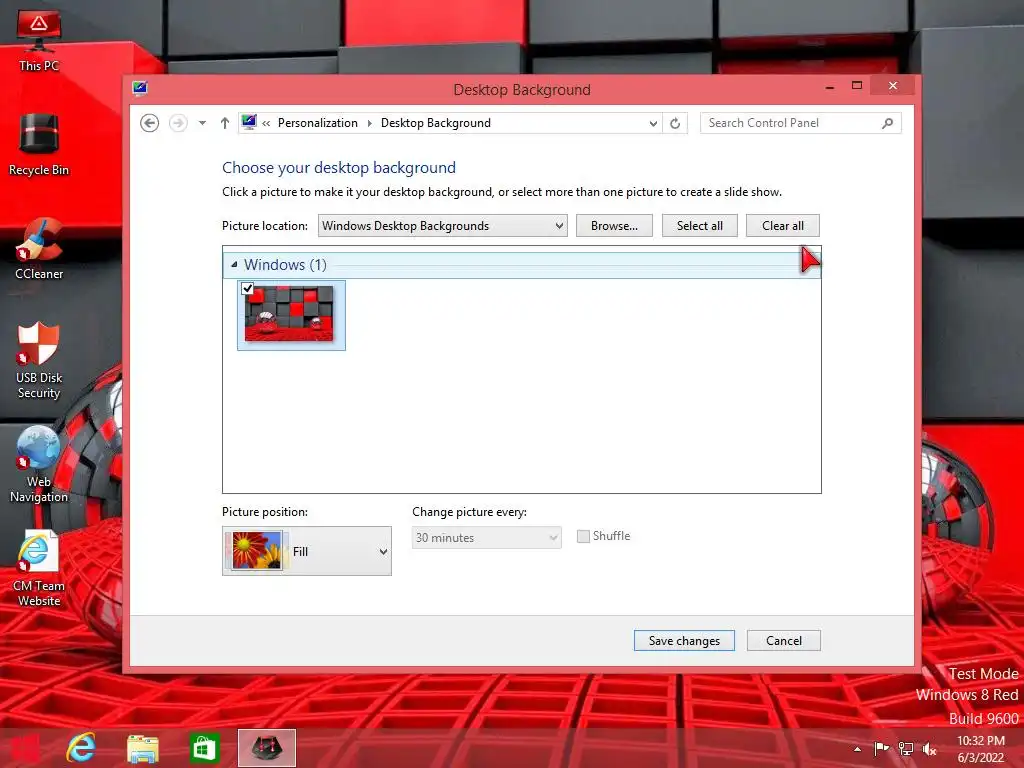This screenshot has width=1024, height=768.
Task: Click the Desktop Background breadcrumb
Action: click(436, 123)
